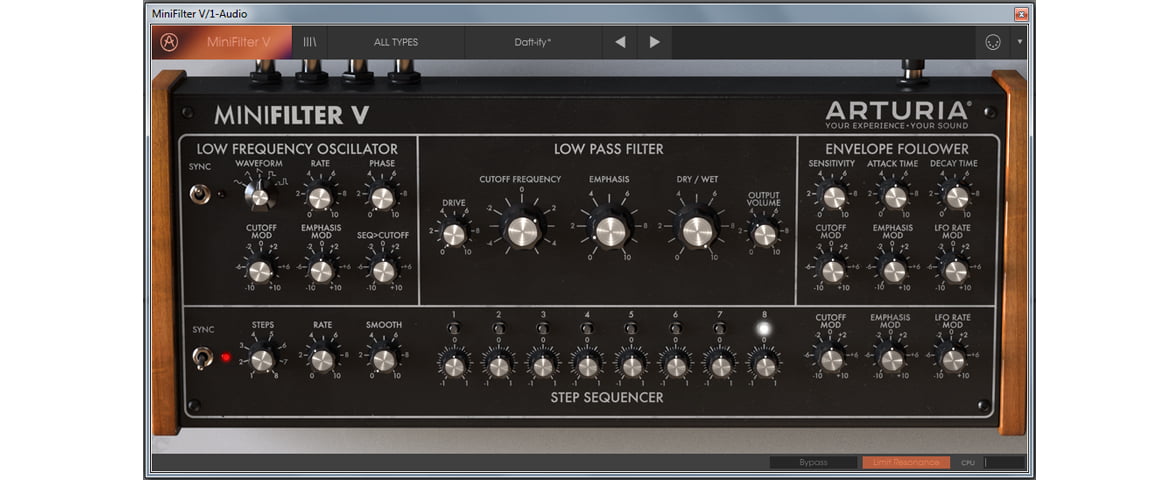Viewport: 1170px width, 480px height.
Task: Click the LFO EMPHASIS MOD knob
Action: (x=321, y=271)
